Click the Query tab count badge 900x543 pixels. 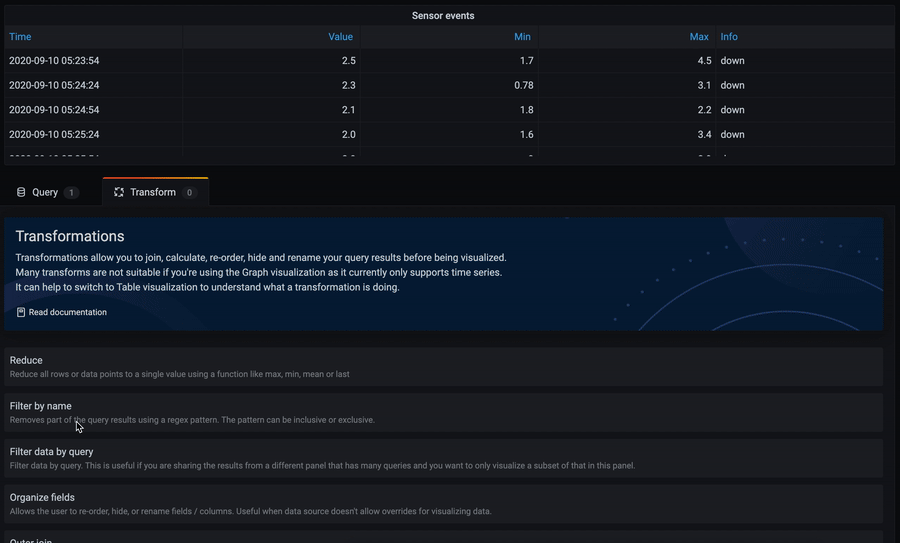point(71,192)
